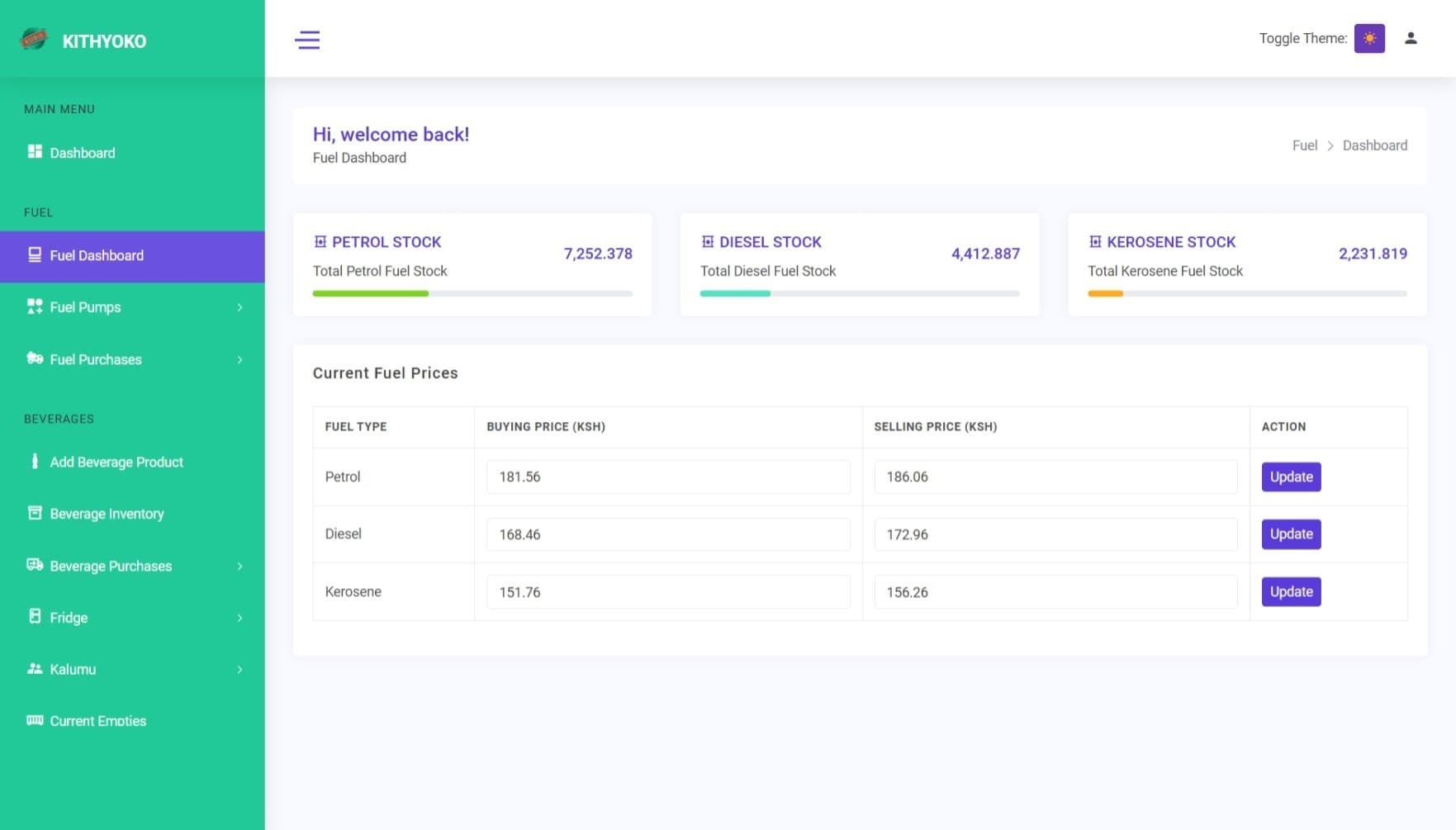Click the Diesel buying price field
The width and height of the screenshot is (1456, 830).
667,534
